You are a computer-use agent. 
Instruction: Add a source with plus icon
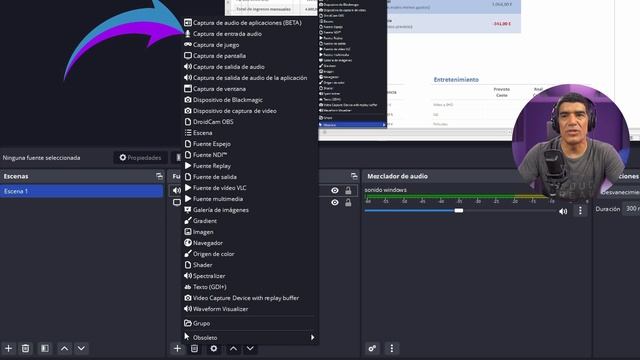pos(177,348)
